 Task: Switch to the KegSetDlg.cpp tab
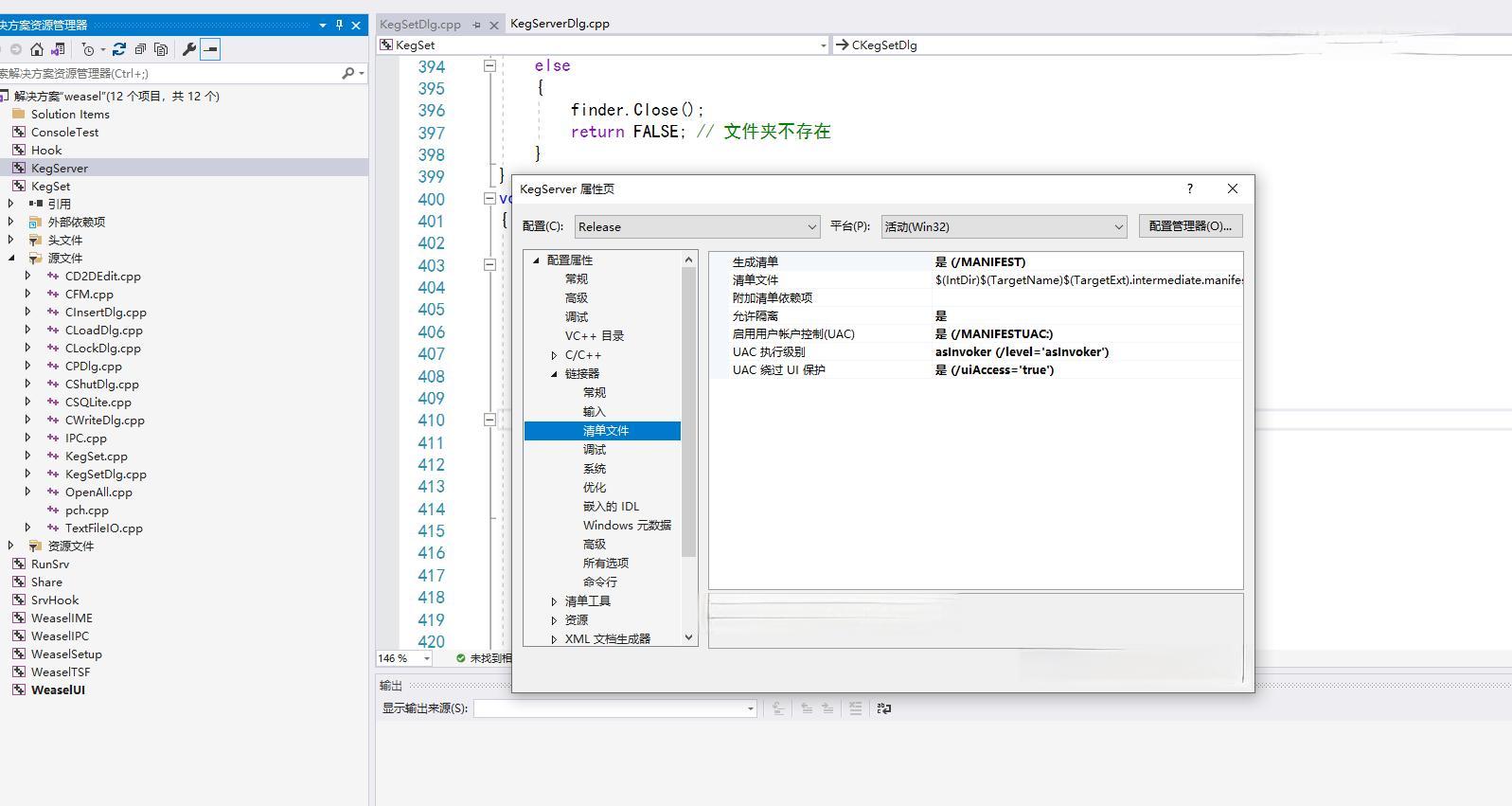420,25
